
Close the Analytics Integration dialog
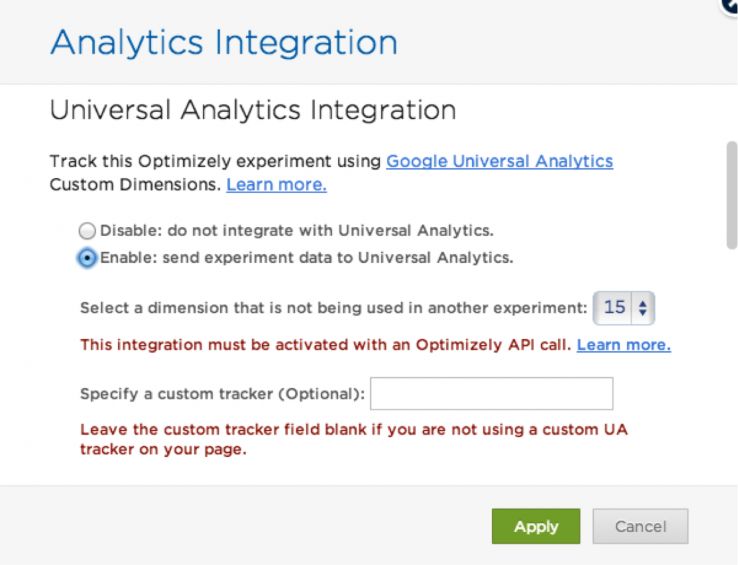[731, 4]
